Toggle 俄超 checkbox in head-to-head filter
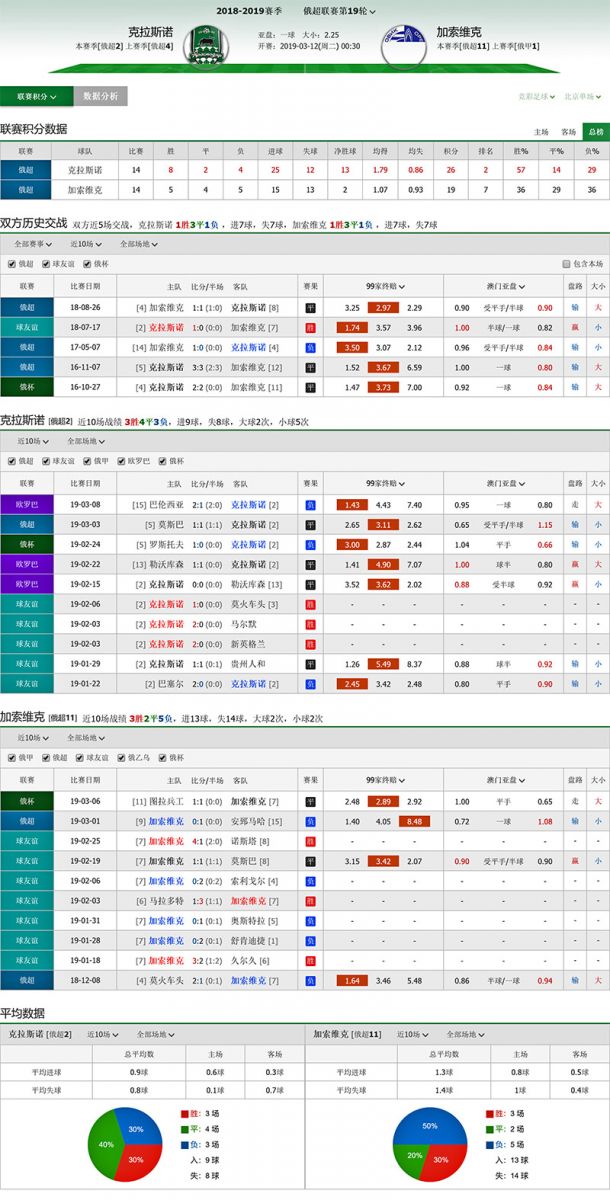The image size is (610, 1200). [x=11, y=264]
